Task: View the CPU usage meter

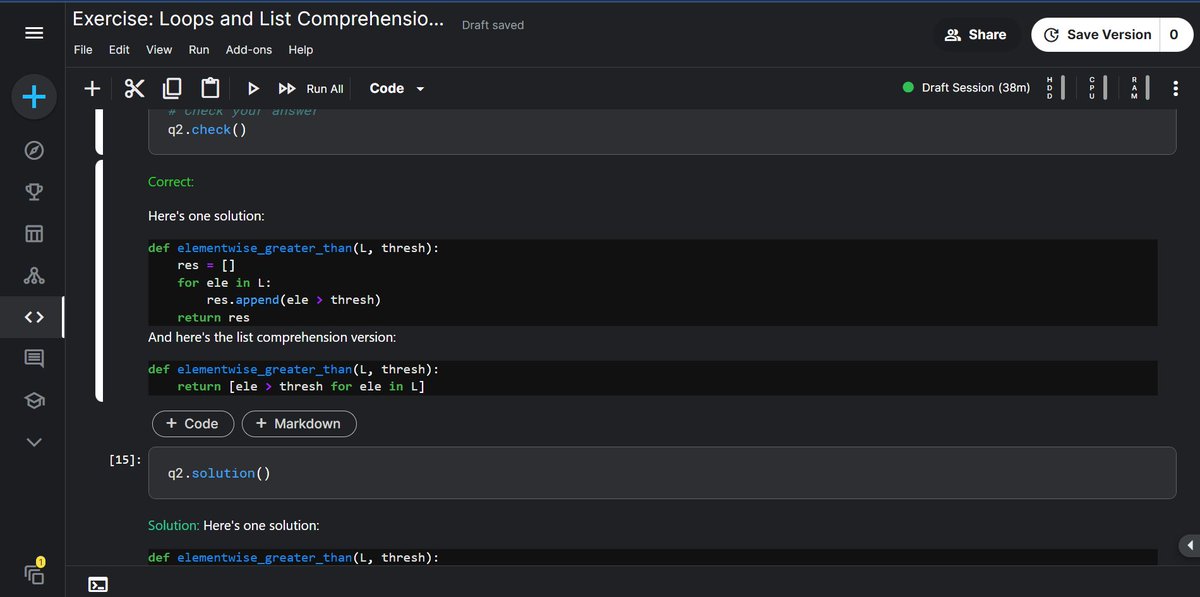Action: pyautogui.click(x=1099, y=88)
